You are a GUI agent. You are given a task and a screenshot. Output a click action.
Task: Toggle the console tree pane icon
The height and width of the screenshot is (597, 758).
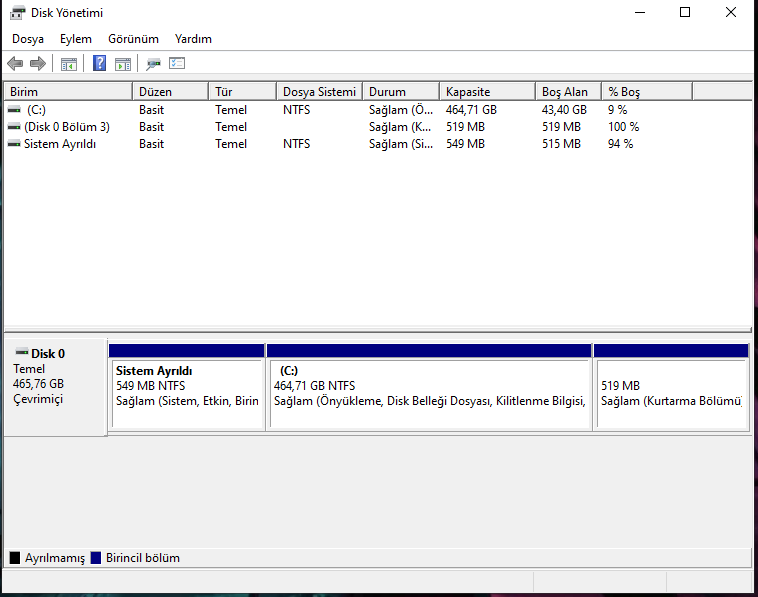(x=69, y=63)
